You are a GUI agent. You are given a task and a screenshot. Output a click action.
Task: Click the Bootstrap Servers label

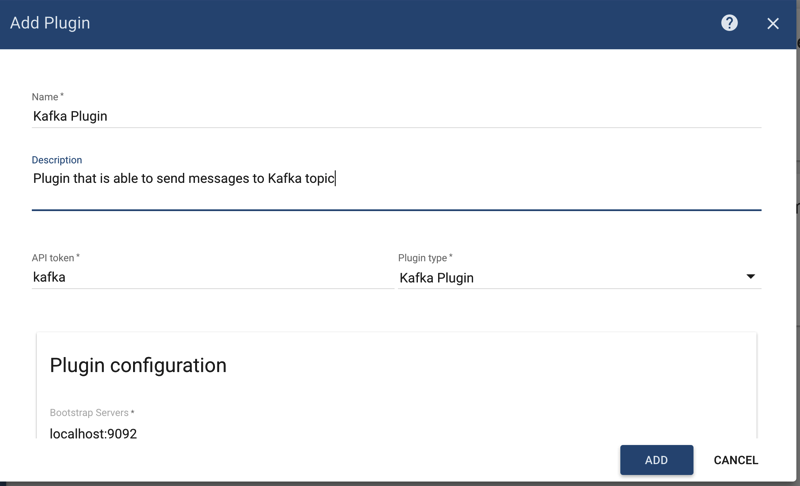tap(90, 413)
